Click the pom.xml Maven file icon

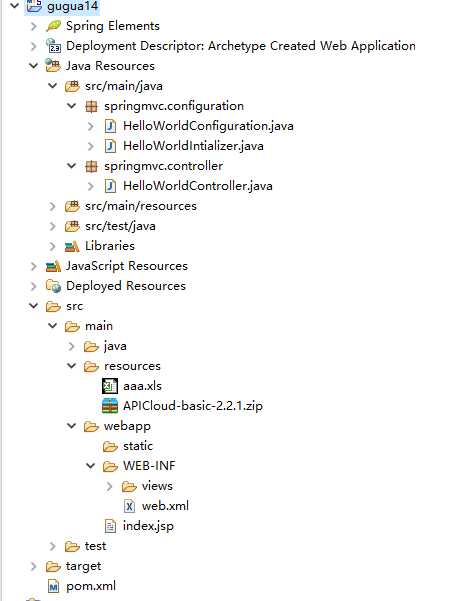[x=53, y=586]
